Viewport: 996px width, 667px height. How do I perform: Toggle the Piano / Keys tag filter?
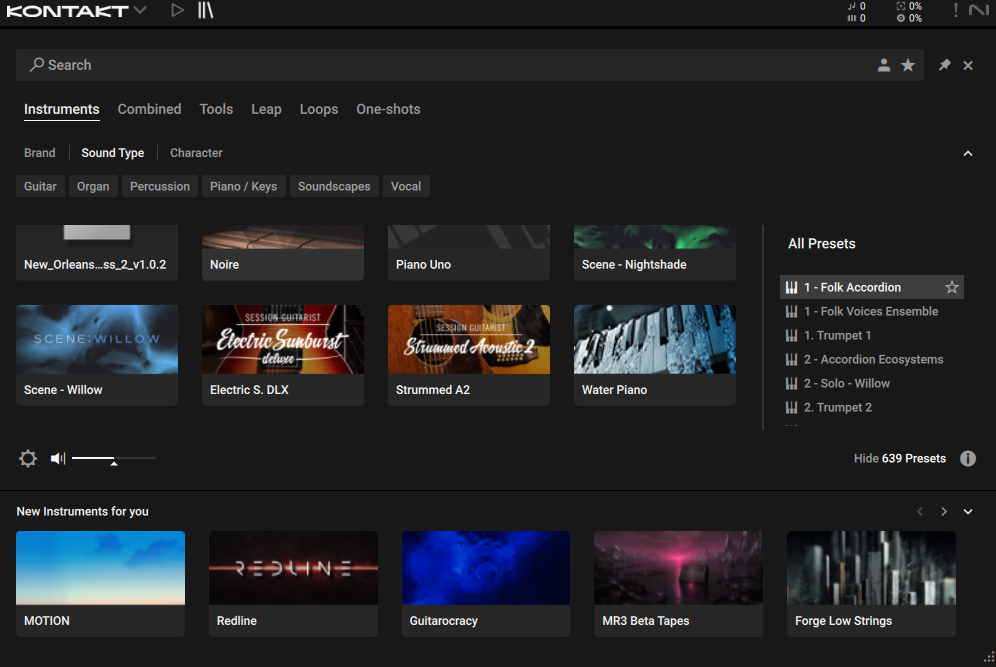243,186
